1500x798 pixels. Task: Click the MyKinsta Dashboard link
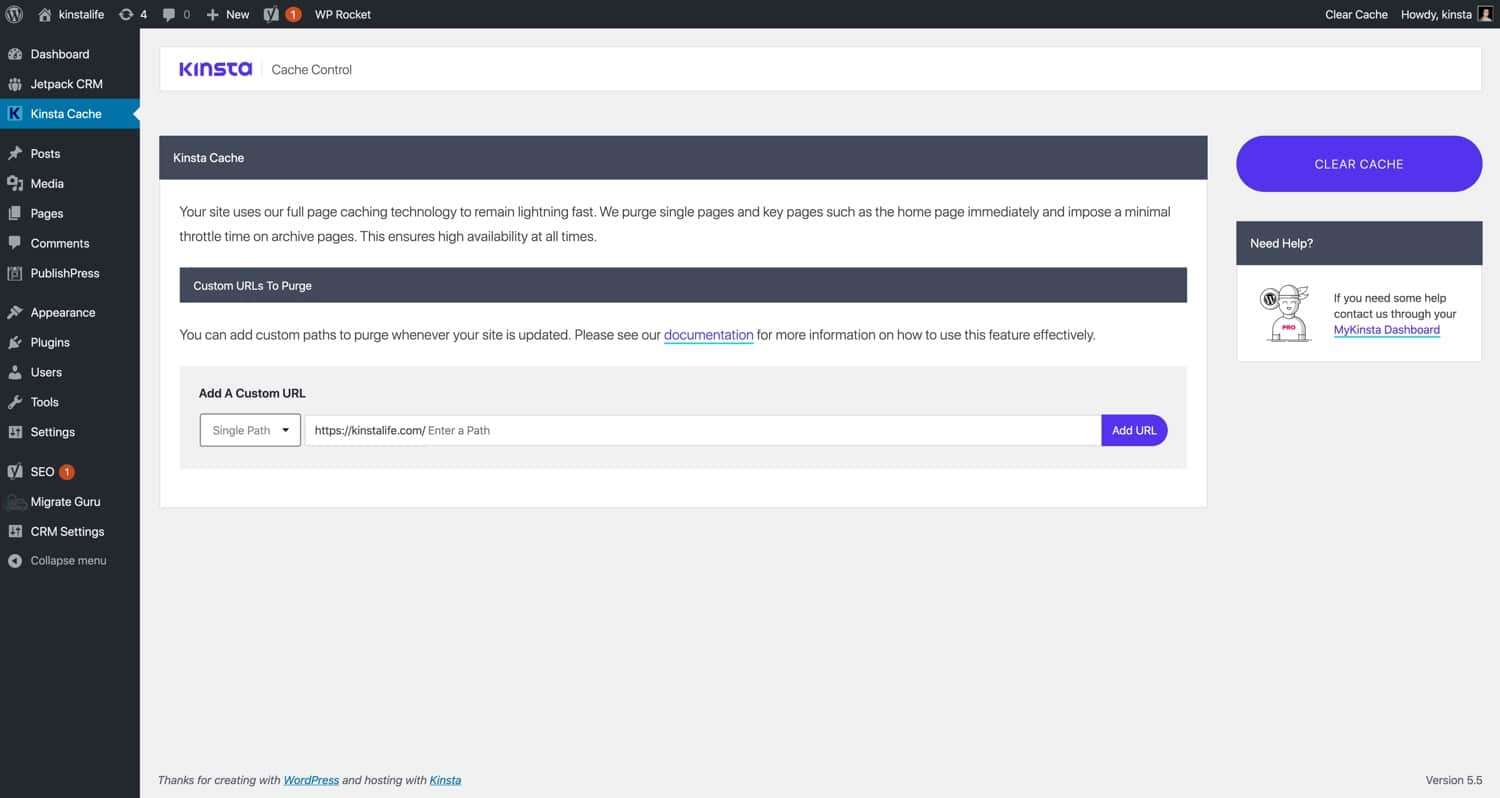(x=1387, y=329)
